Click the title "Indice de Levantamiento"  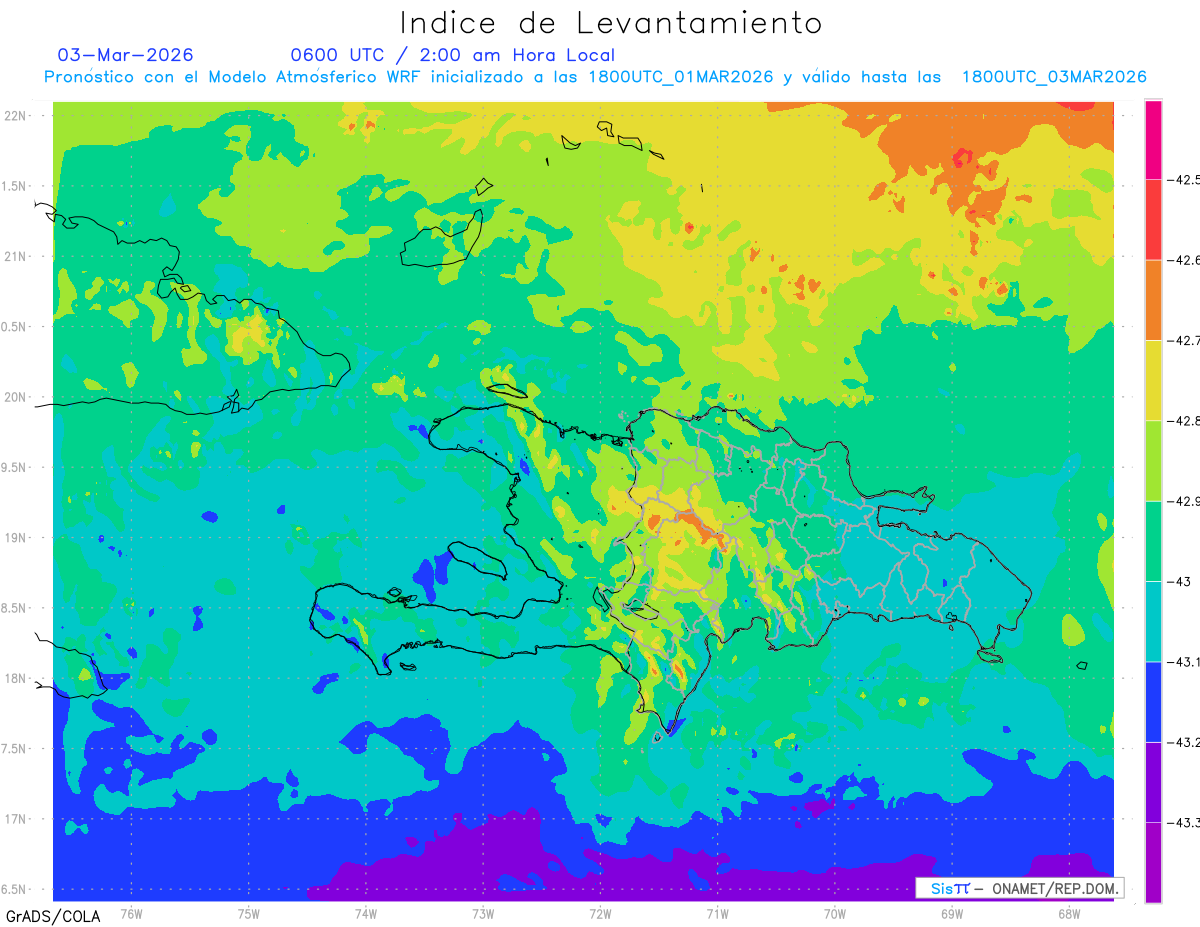point(611,23)
